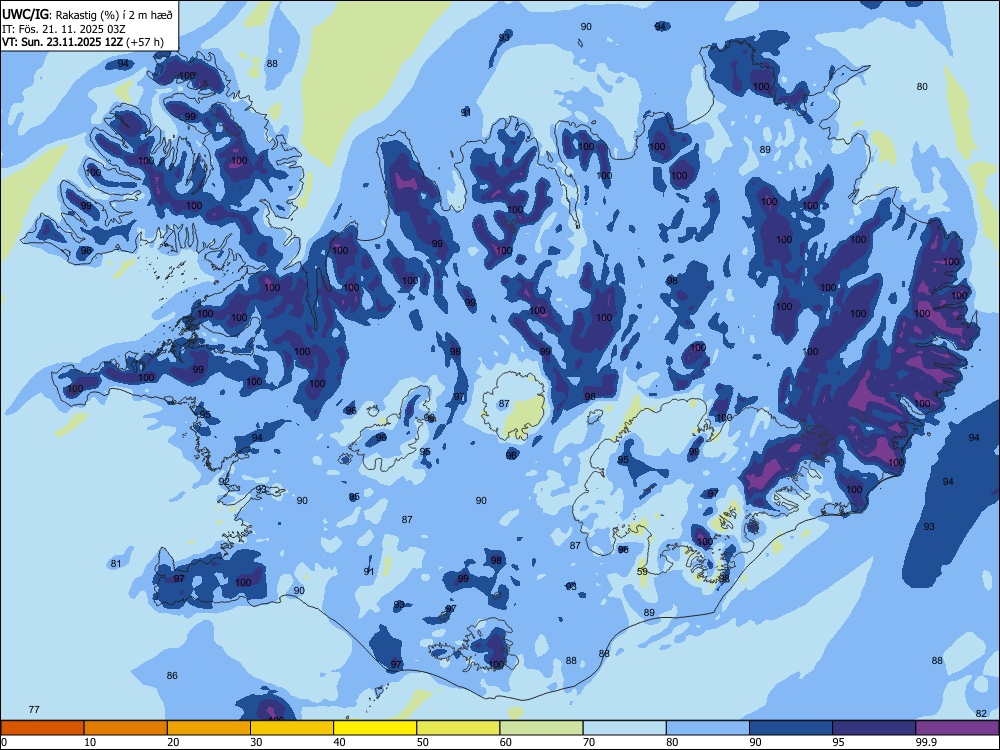The image size is (1000, 750).
Task: Click the 50–60% pale yellow legend swatch
Action: [x=458, y=728]
